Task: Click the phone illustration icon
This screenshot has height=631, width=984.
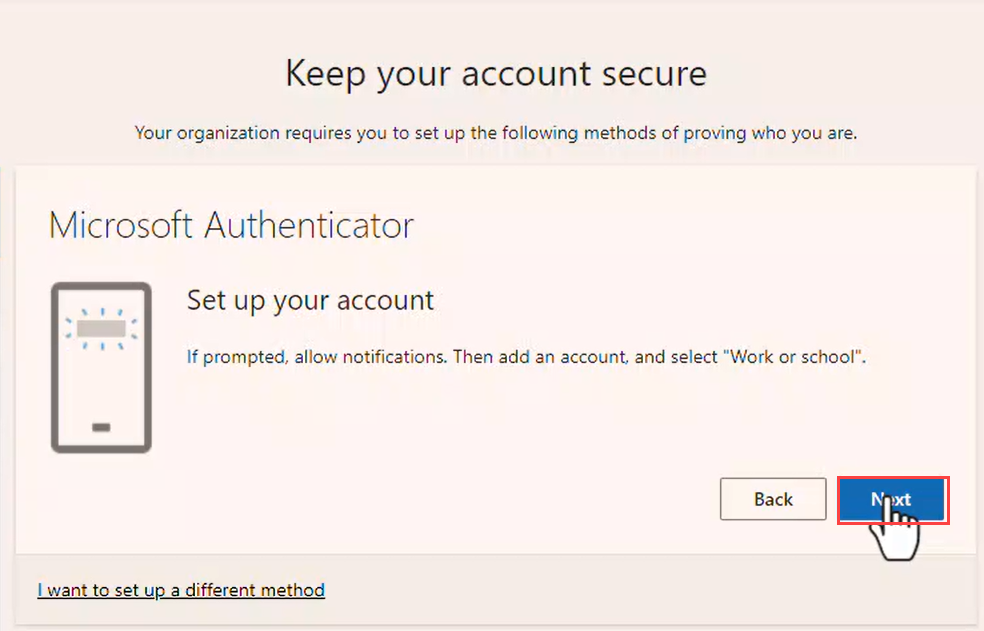Action: coord(101,367)
